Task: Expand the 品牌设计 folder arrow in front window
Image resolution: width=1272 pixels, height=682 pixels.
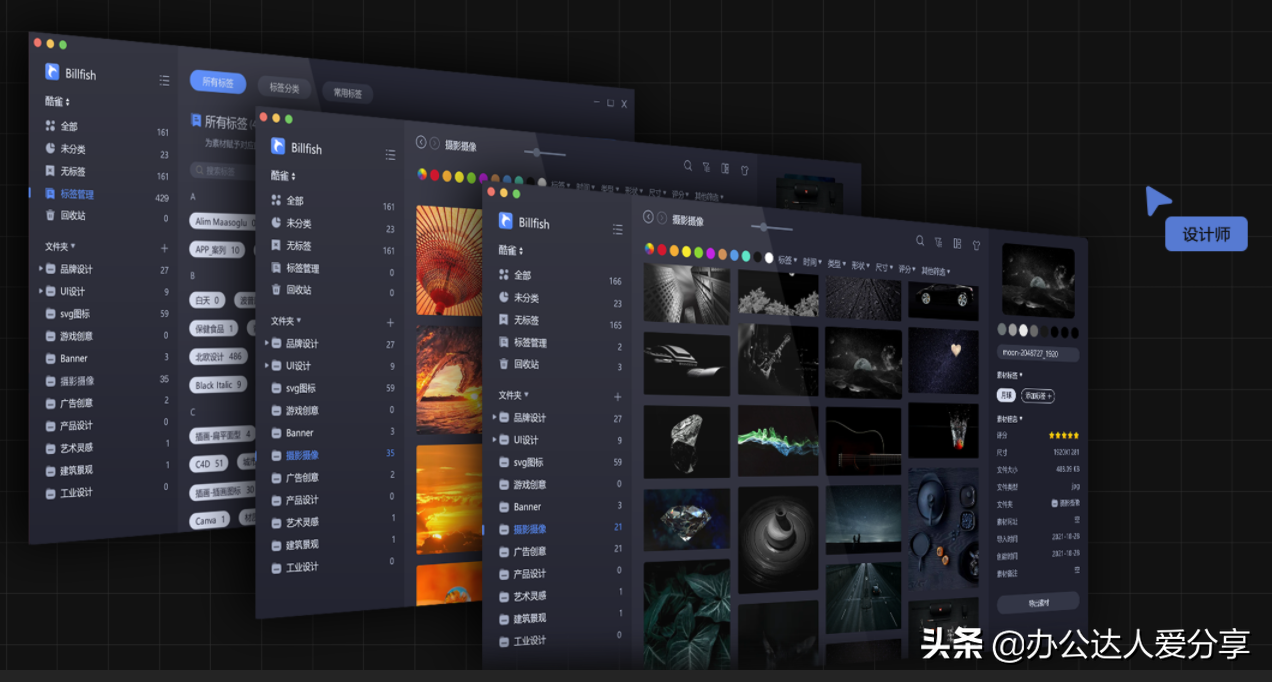Action: (494, 417)
